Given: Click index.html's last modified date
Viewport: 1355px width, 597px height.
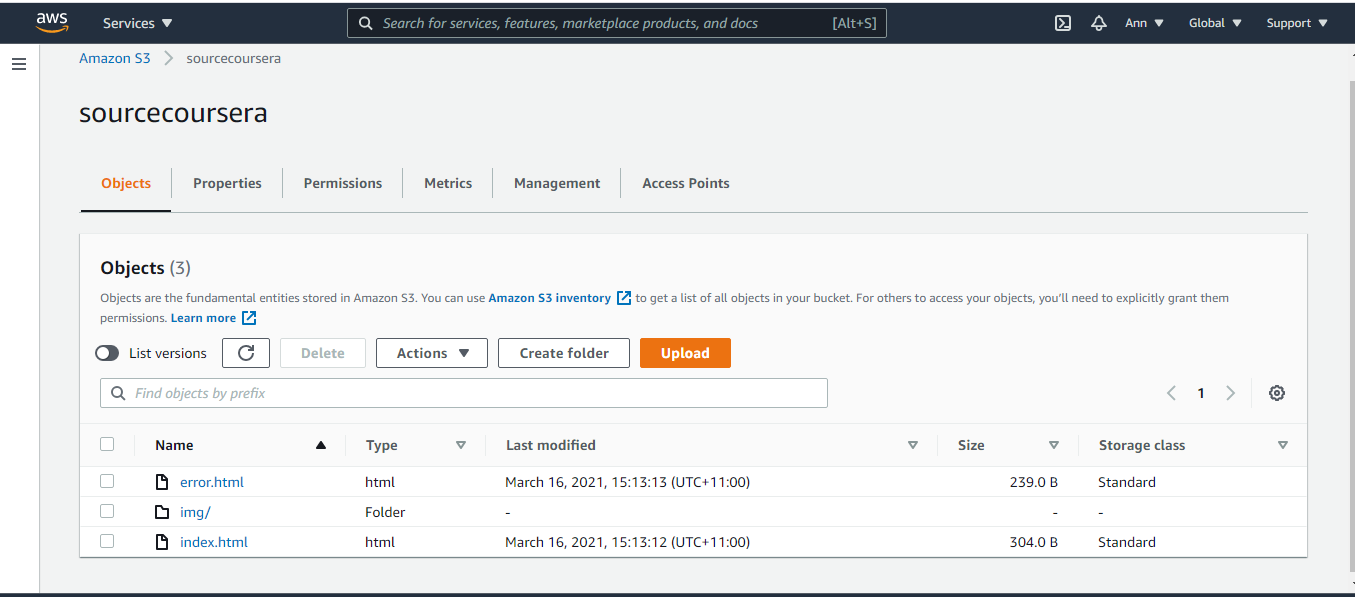Looking at the screenshot, I should coord(627,542).
